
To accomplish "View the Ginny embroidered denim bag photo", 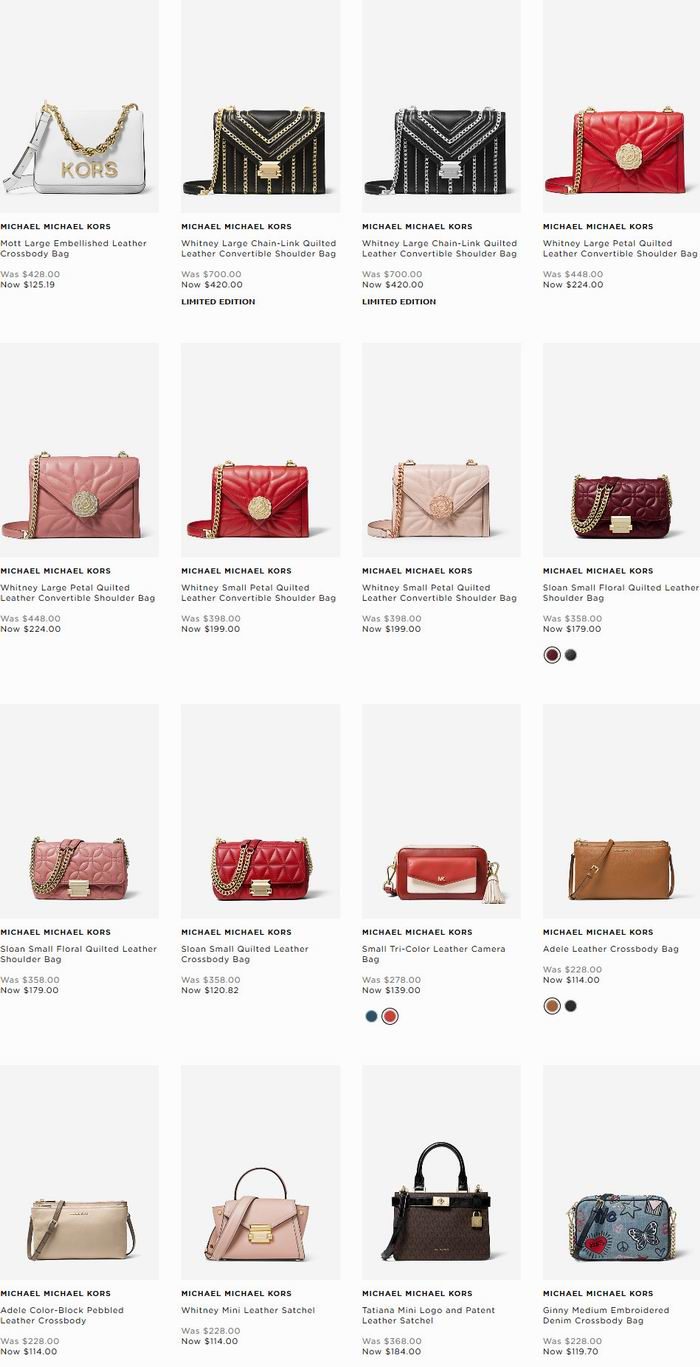I will [621, 1172].
